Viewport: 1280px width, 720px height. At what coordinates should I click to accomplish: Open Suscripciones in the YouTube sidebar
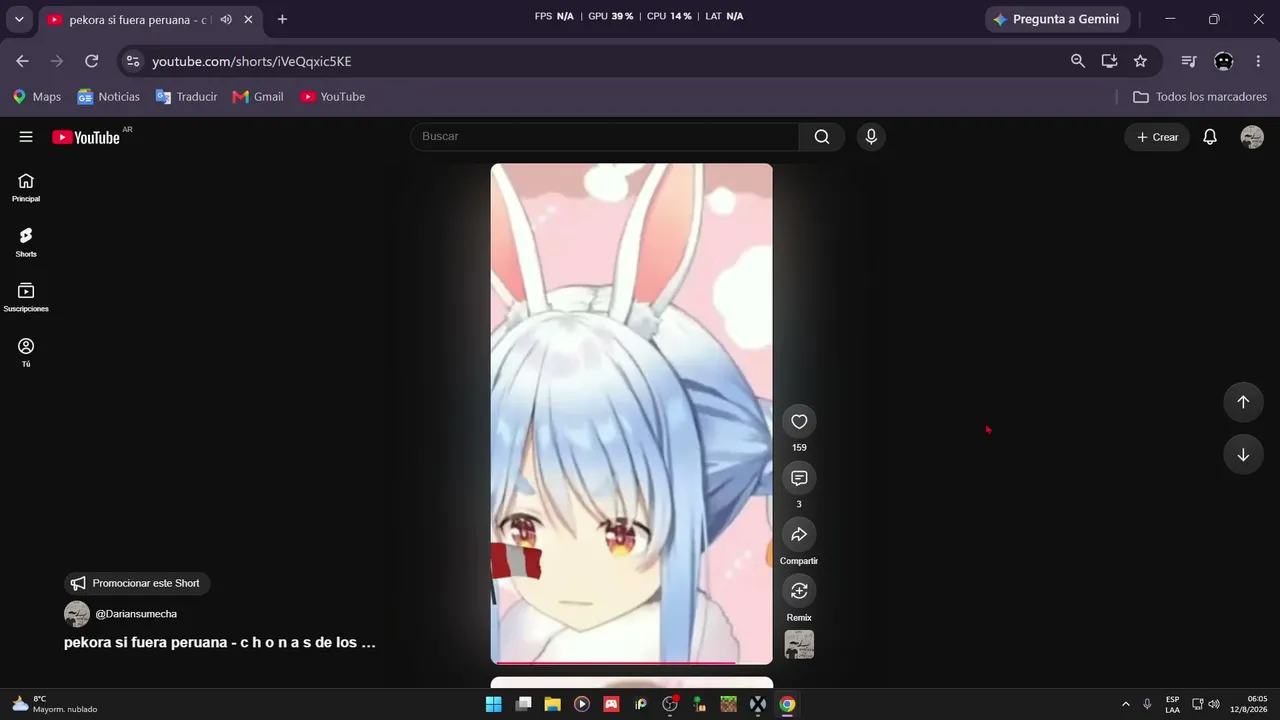tap(26, 297)
